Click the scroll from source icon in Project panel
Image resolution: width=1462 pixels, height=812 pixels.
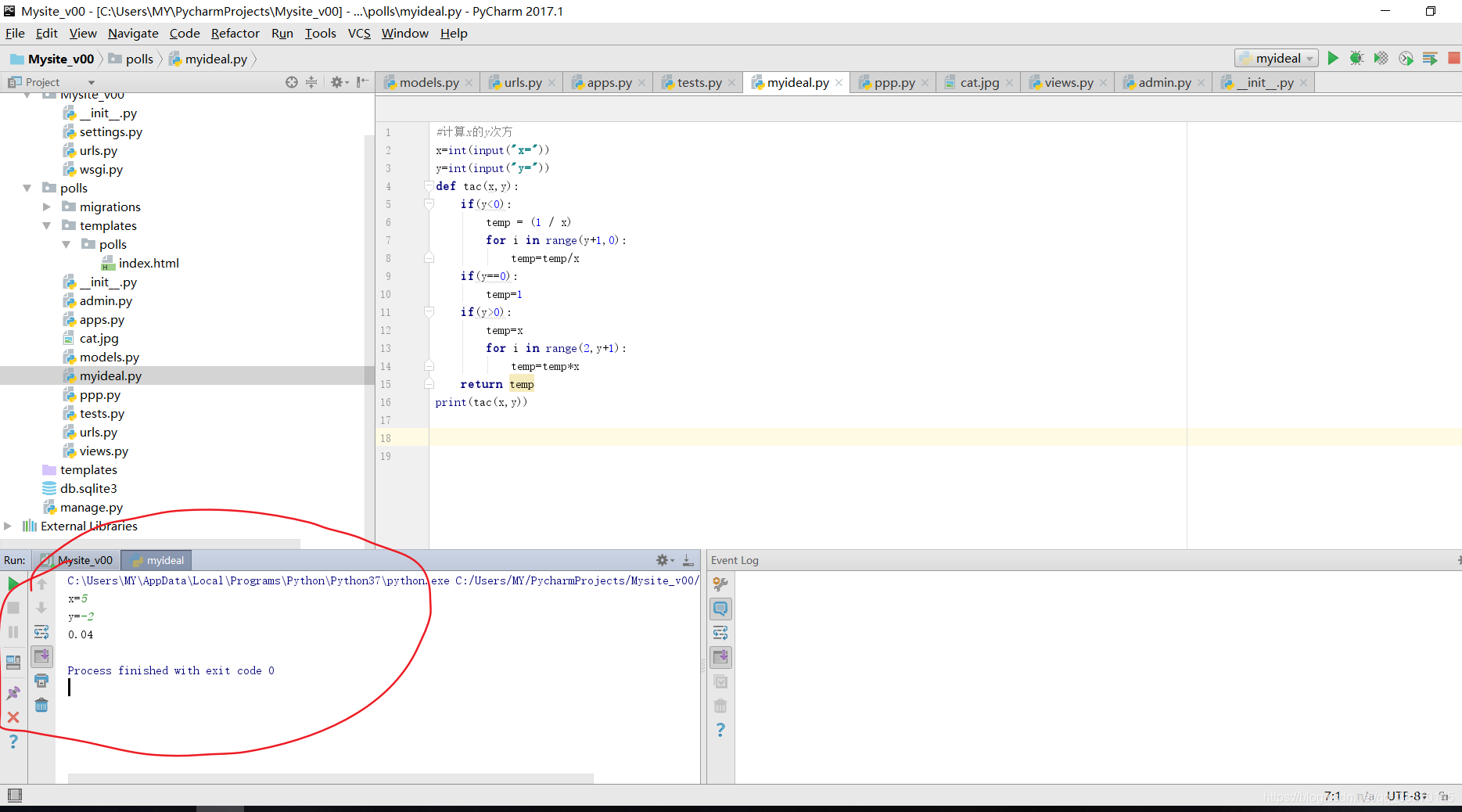coord(292,82)
